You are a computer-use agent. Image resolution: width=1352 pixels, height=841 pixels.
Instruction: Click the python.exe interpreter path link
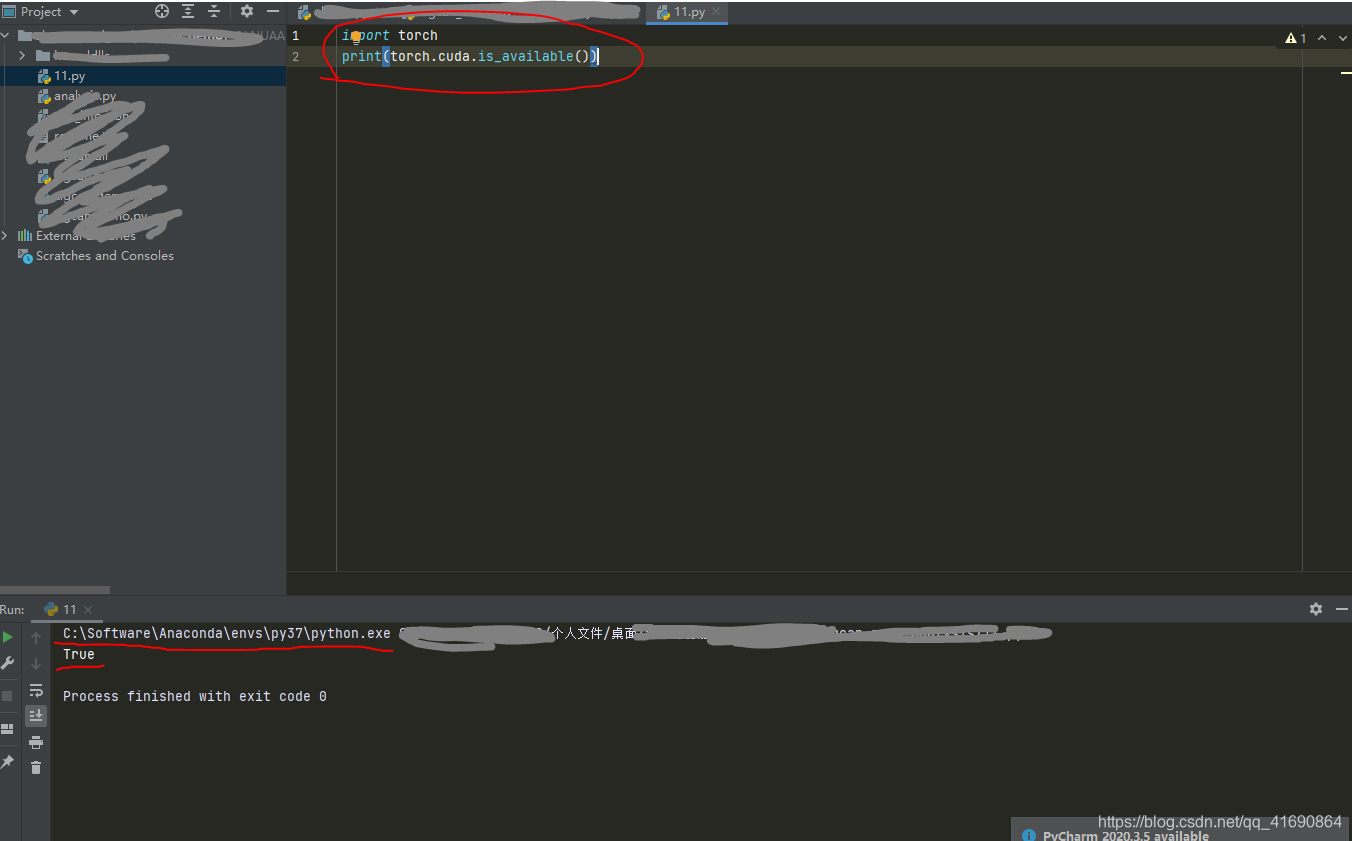227,634
